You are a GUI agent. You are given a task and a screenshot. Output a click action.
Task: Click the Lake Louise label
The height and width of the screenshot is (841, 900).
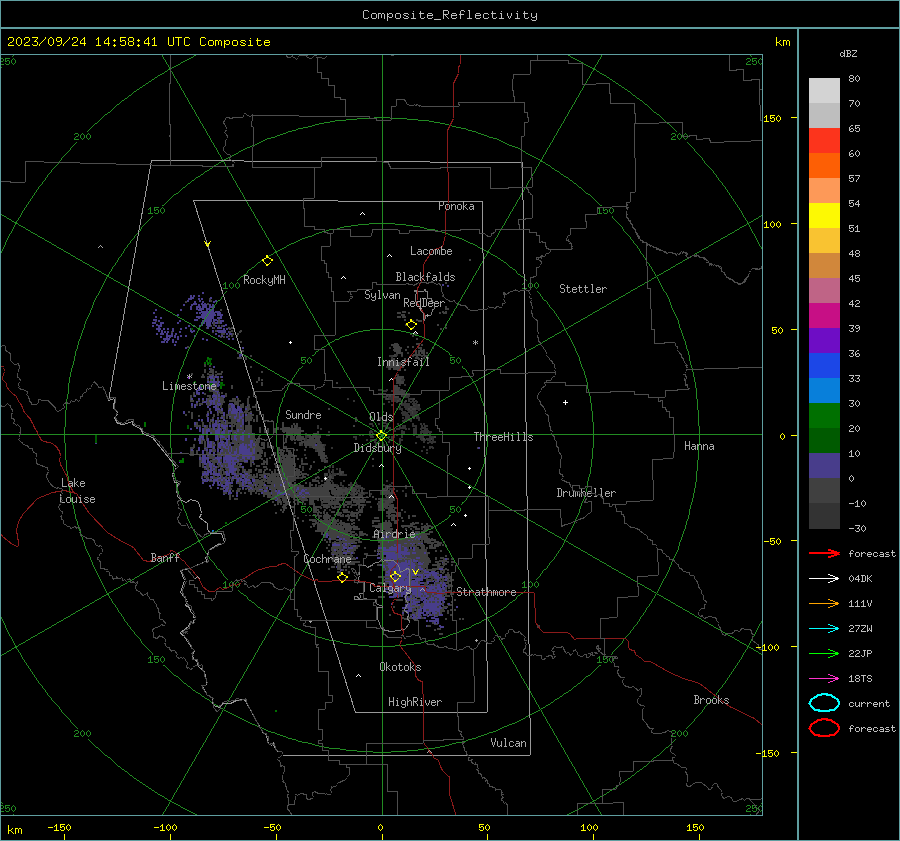pos(77,491)
